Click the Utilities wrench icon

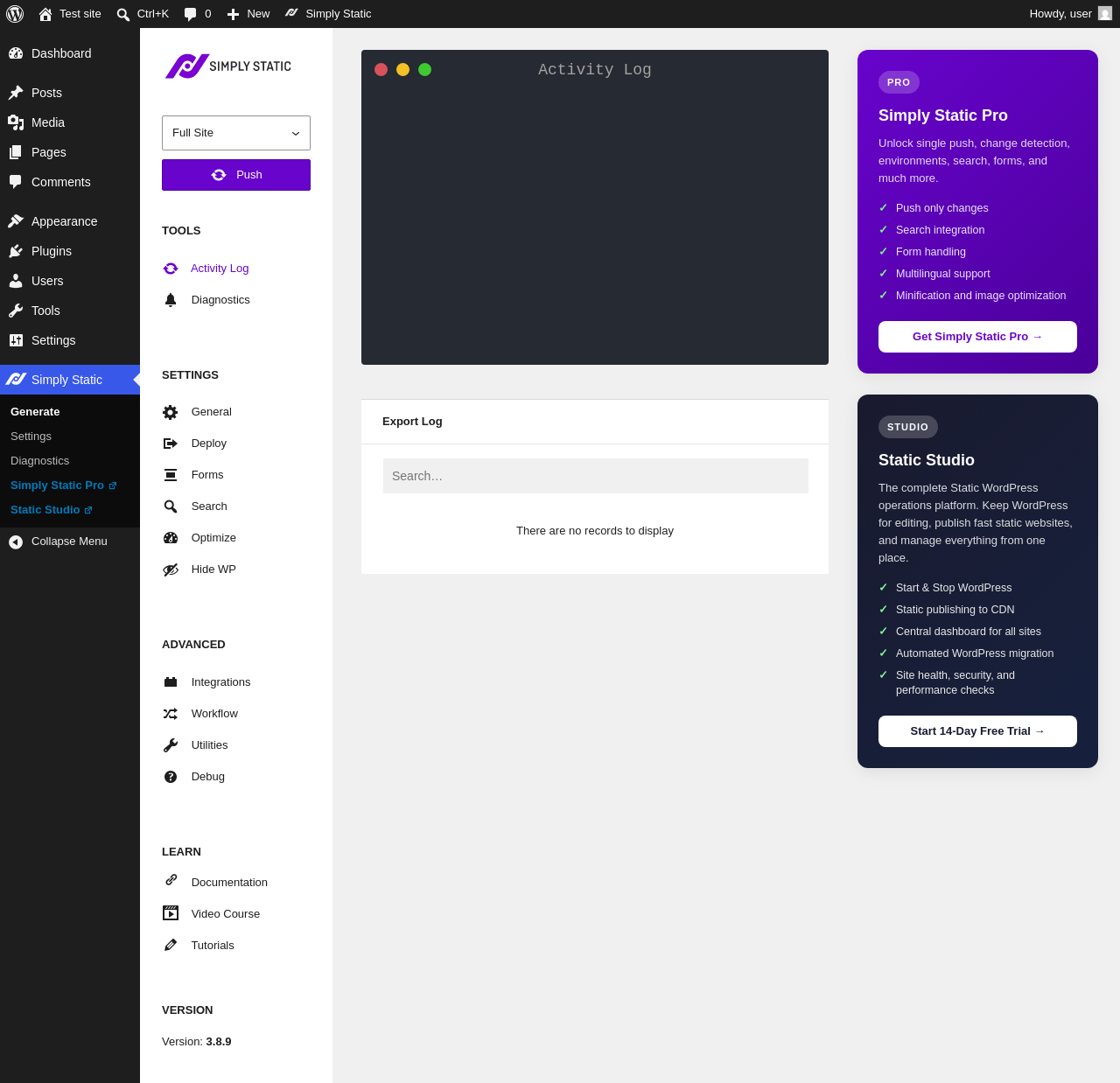171,745
